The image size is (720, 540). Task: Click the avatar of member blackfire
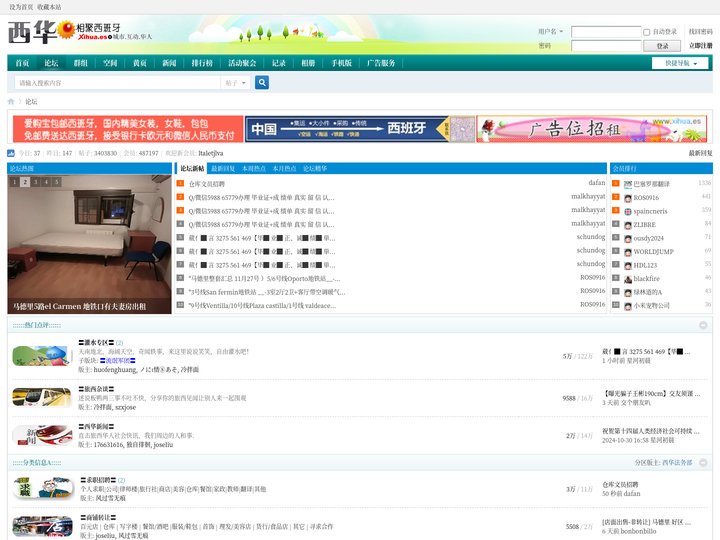click(628, 279)
